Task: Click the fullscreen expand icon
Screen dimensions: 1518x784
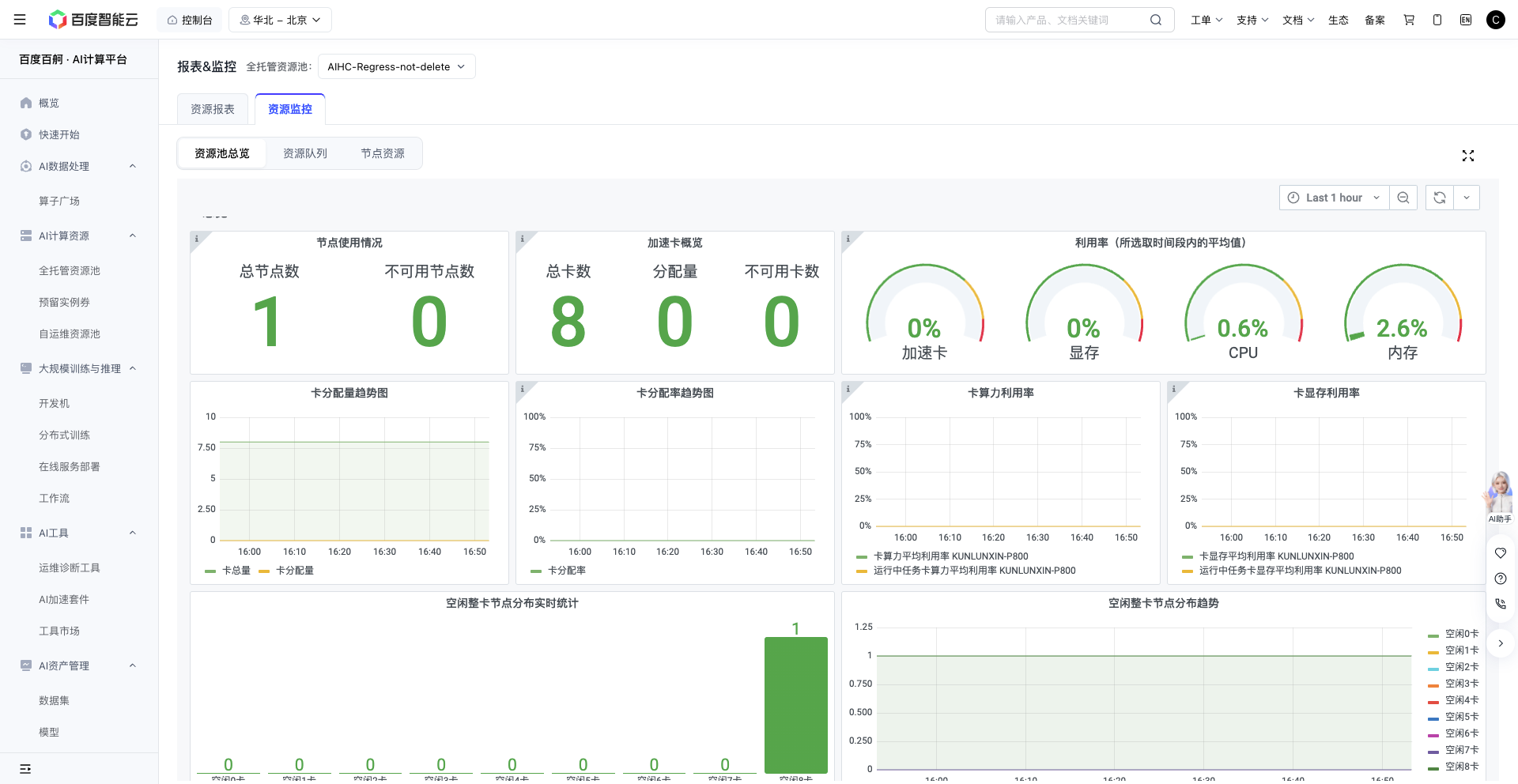Action: (1468, 156)
